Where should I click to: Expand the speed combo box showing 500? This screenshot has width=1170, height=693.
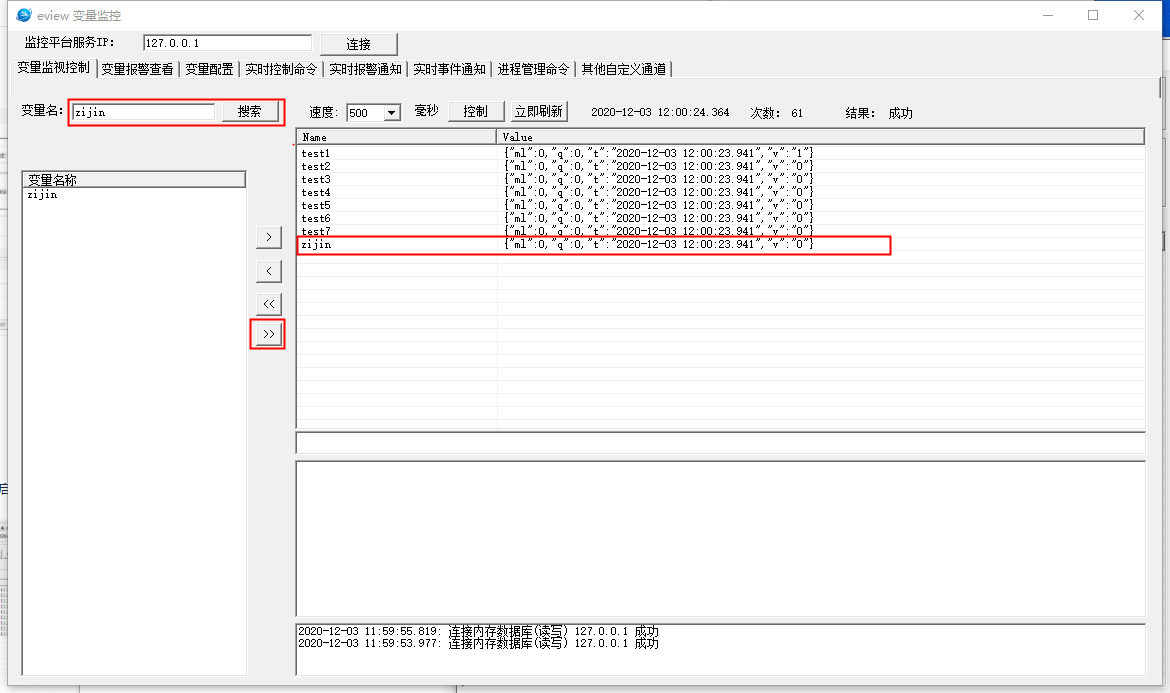click(x=391, y=113)
